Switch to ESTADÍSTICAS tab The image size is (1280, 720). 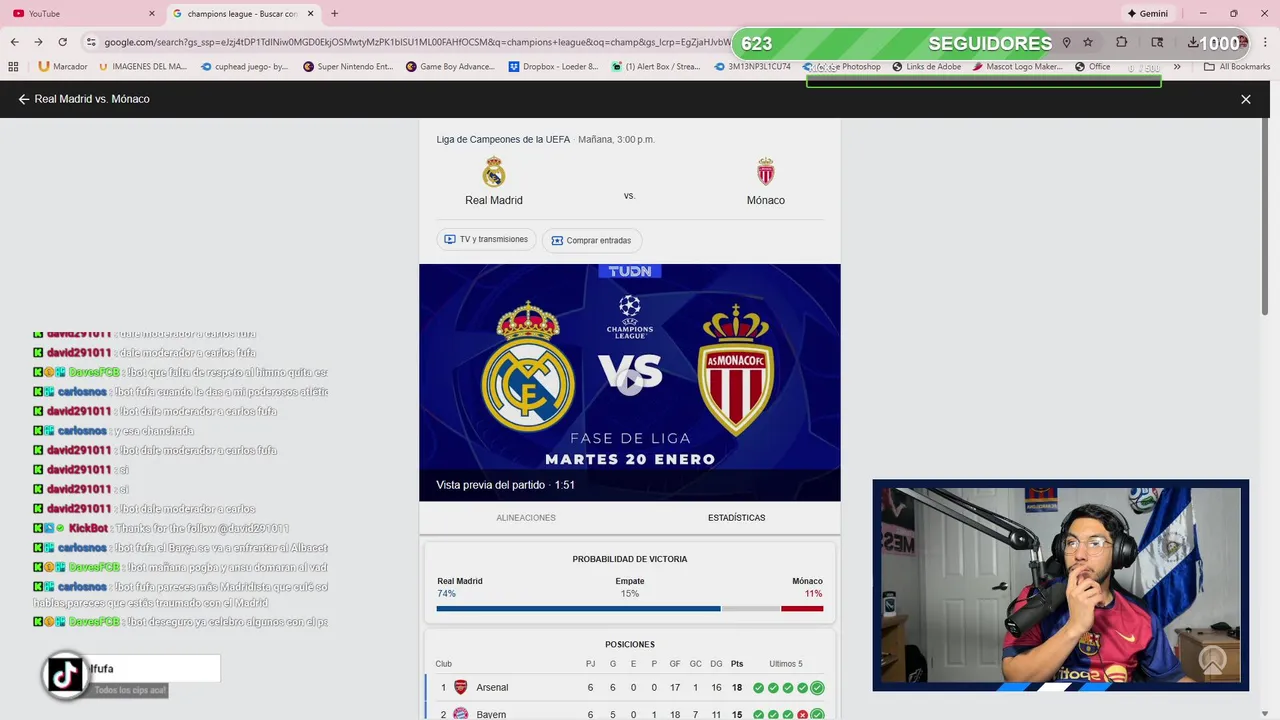point(736,518)
